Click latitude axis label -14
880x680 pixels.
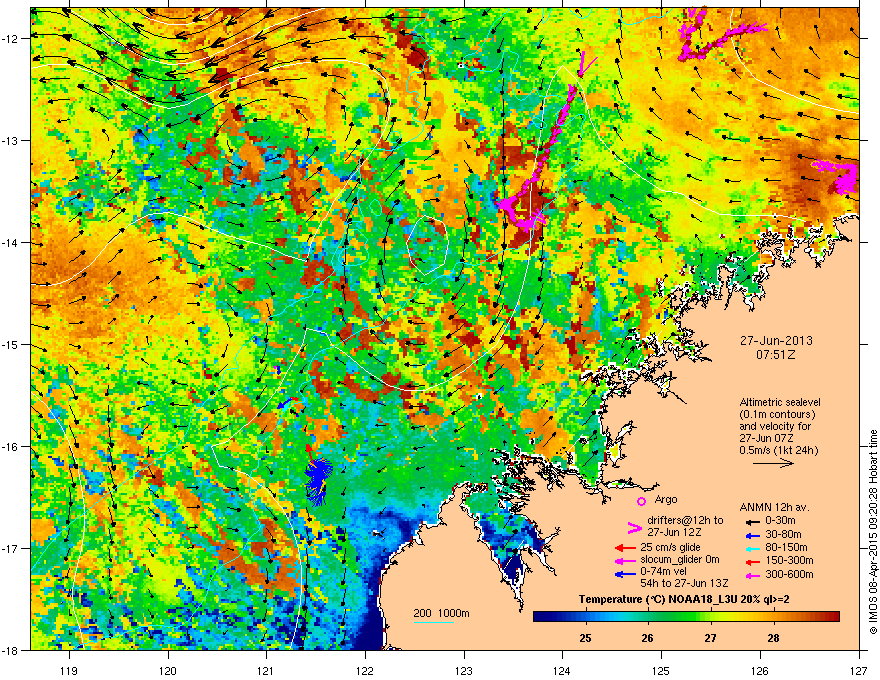click(11, 242)
